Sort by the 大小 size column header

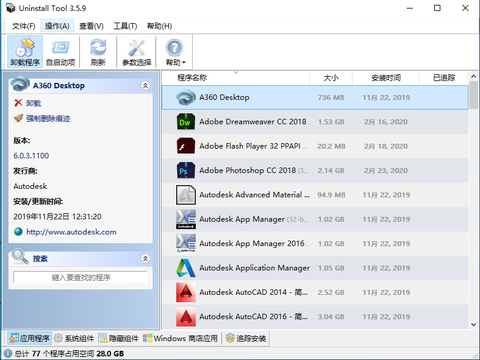tap(331, 78)
